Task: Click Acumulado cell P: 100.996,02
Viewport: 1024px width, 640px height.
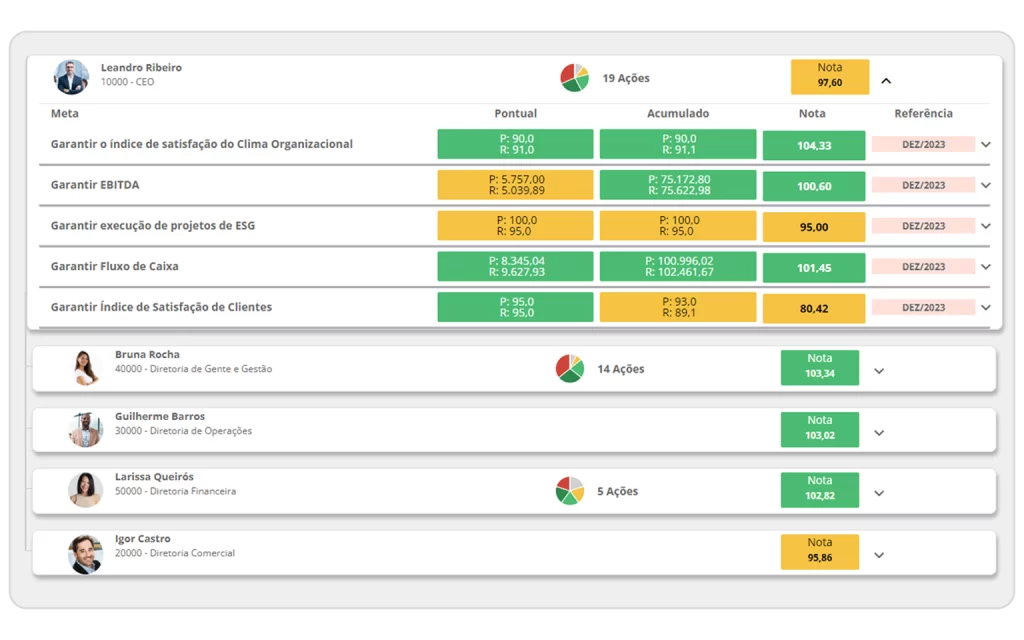Action: coord(678,266)
